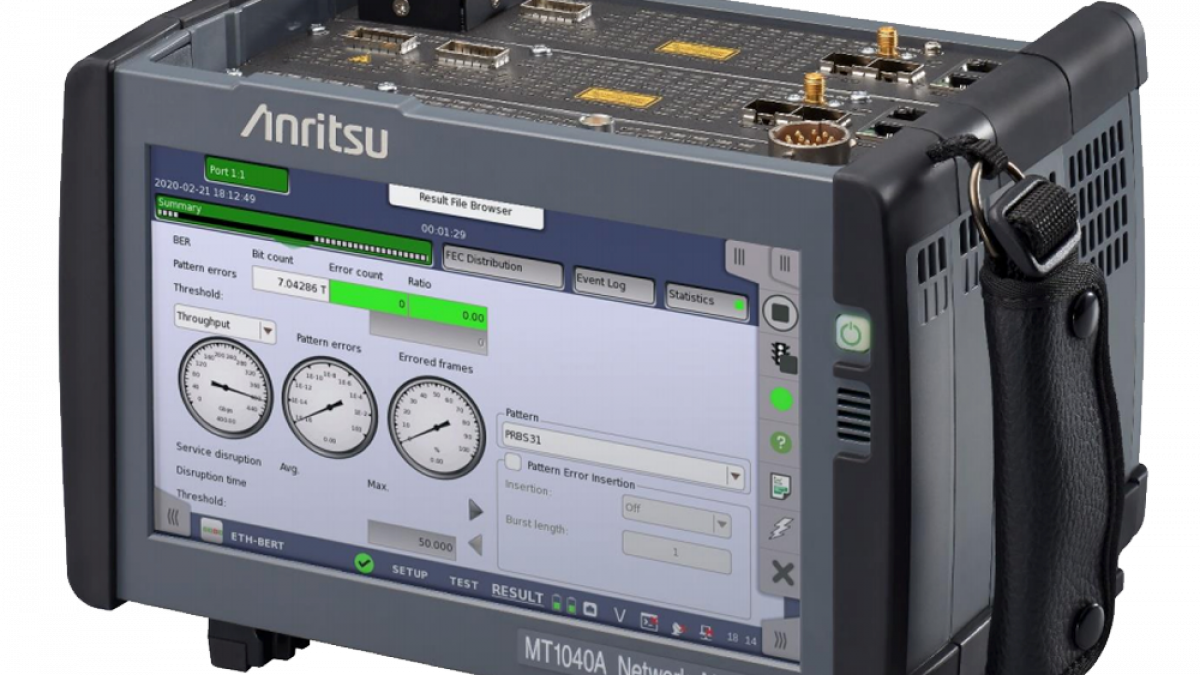The image size is (1200, 675).
Task: Click the 50.000 threshold field
Action: [x=411, y=539]
